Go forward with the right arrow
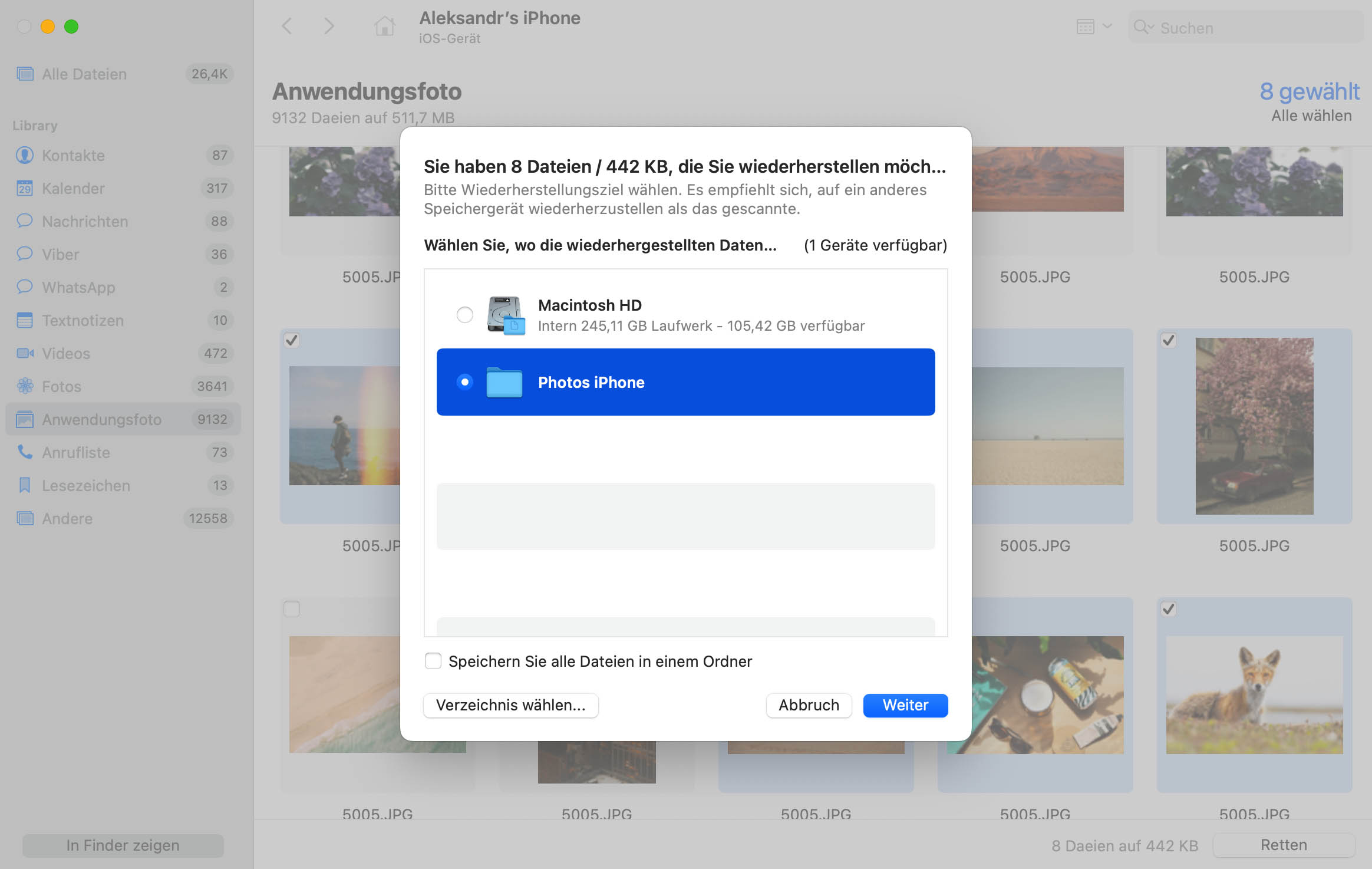The height and width of the screenshot is (869, 1372). coord(329,27)
